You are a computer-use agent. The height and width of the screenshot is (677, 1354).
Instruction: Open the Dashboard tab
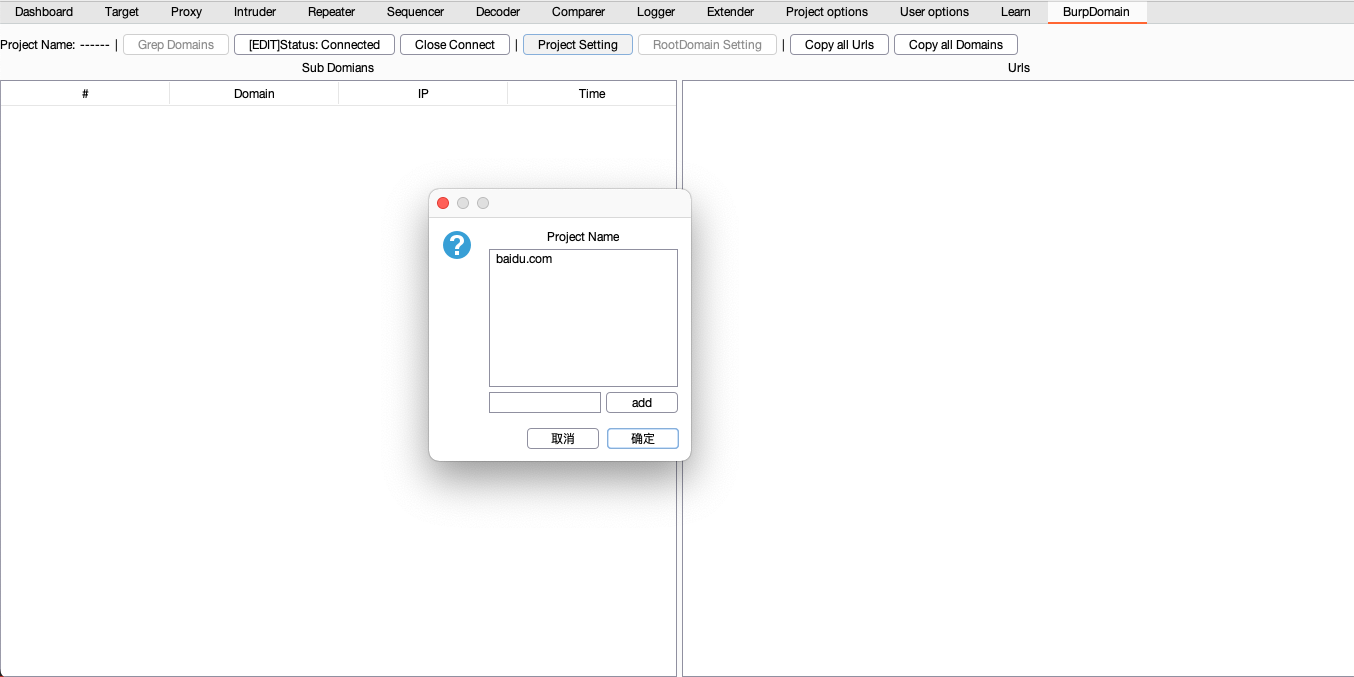tap(44, 12)
